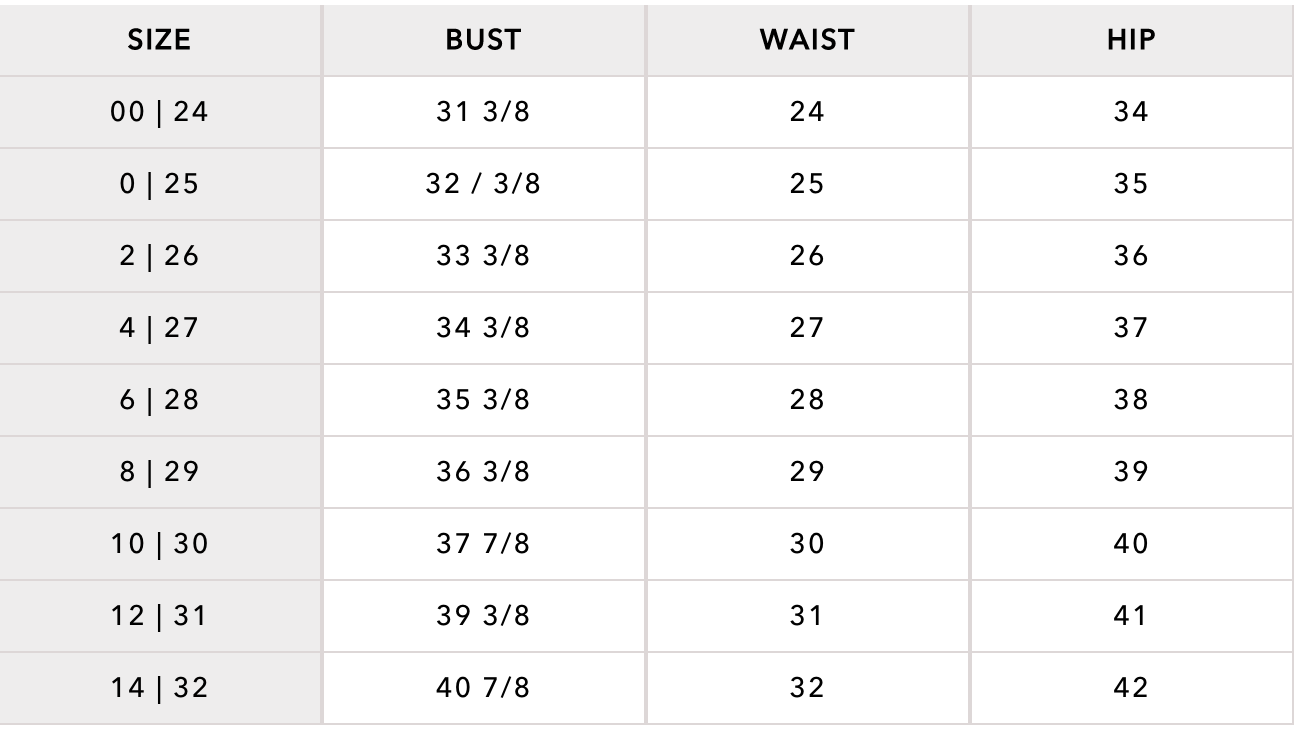Image resolution: width=1294 pixels, height=730 pixels.
Task: Select the bust value 37 7/8
Action: [483, 544]
